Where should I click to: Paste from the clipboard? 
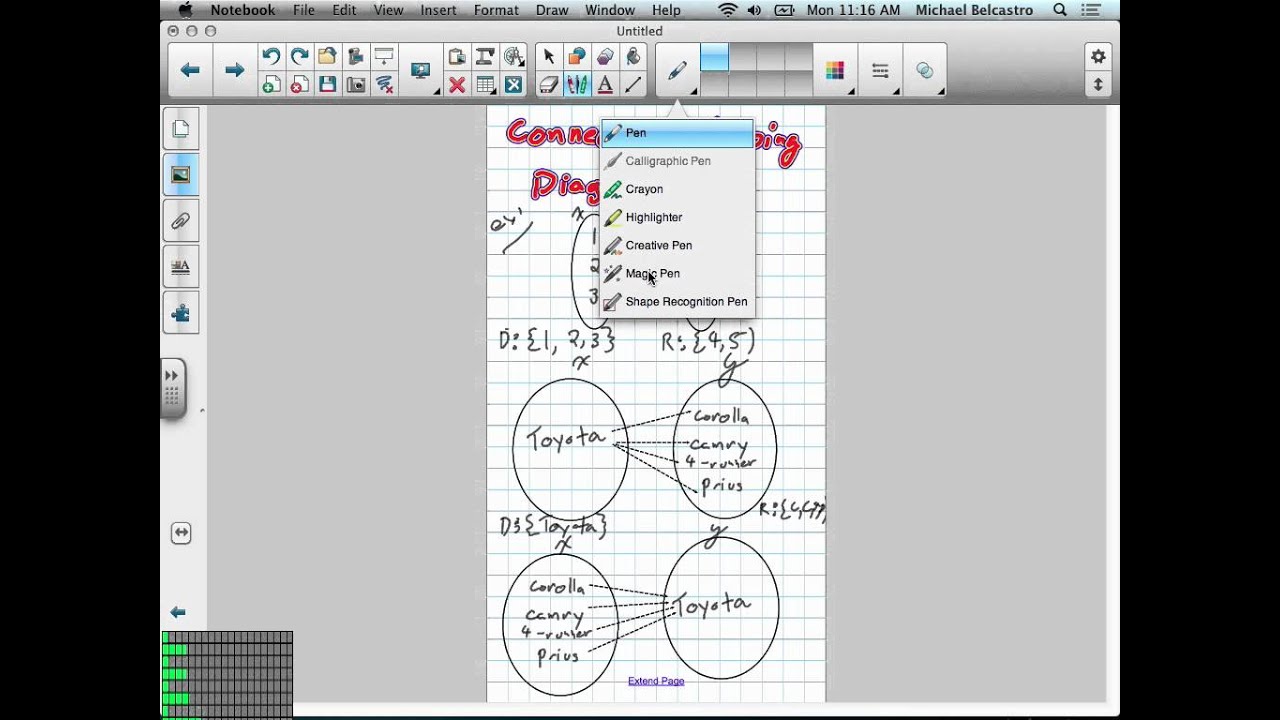click(x=457, y=57)
